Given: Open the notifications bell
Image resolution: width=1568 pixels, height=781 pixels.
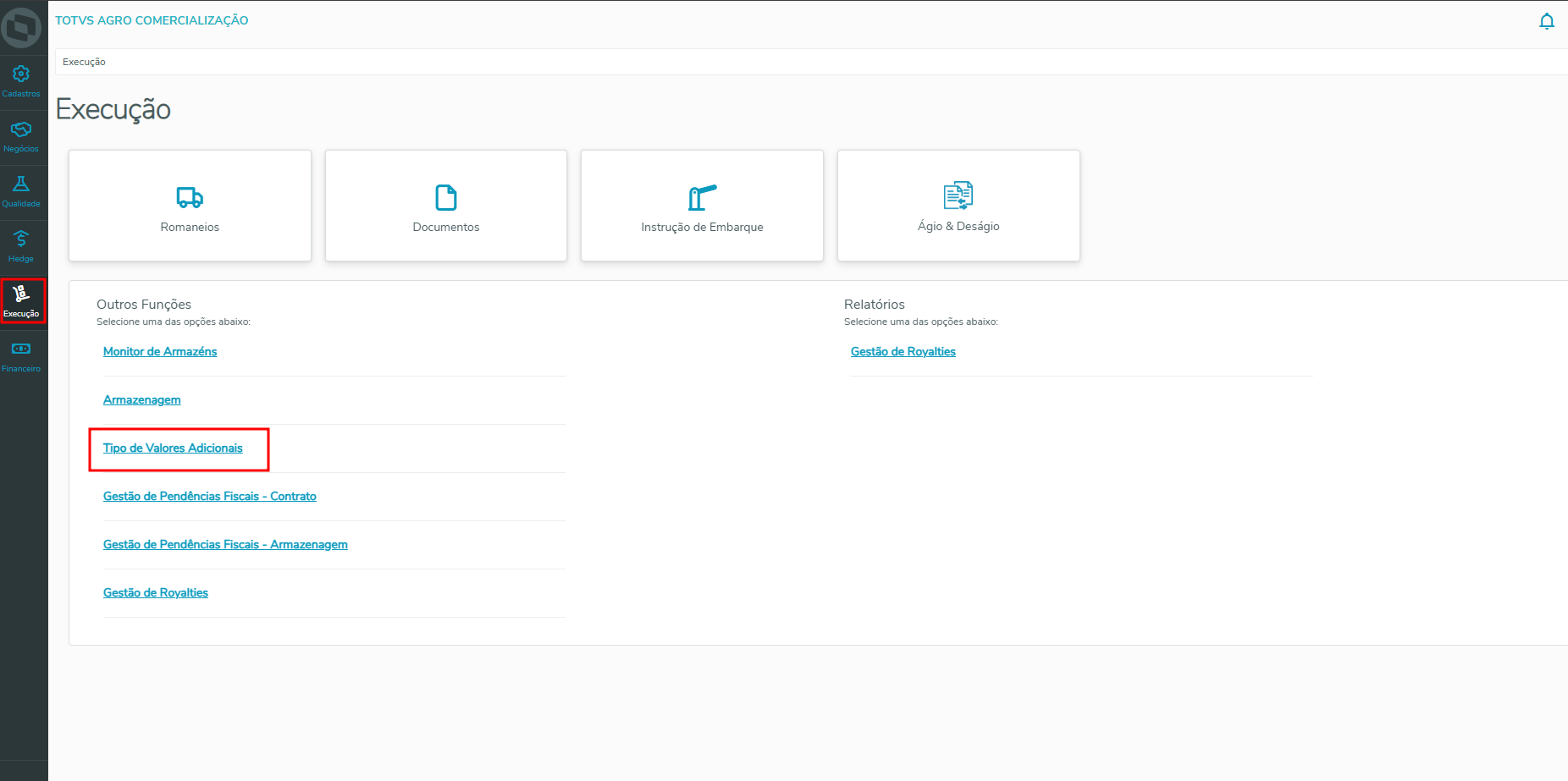Looking at the screenshot, I should coord(1547,21).
